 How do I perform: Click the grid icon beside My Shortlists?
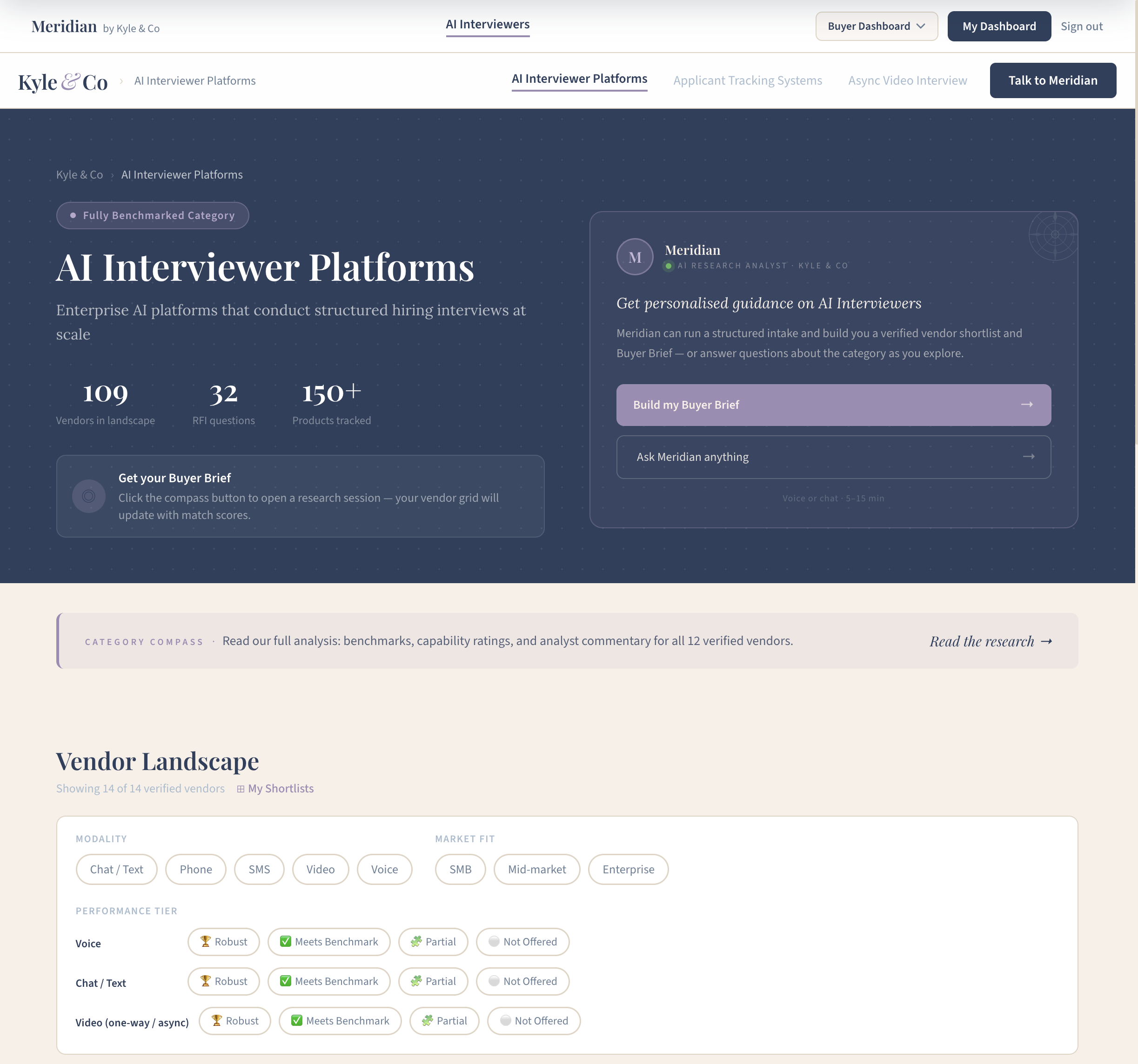(x=241, y=789)
